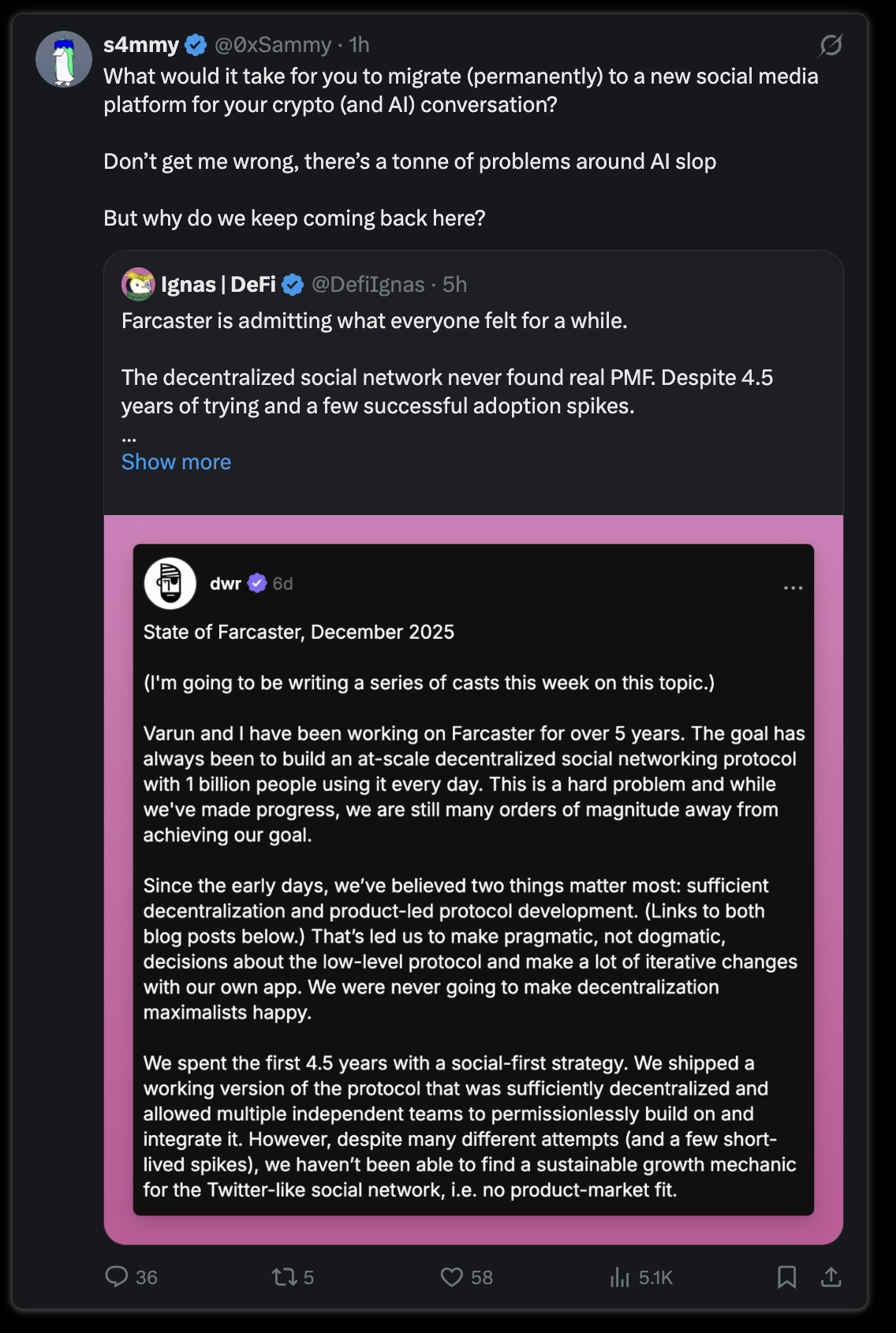The height and width of the screenshot is (1333, 896).
Task: Expand quoted tweet with Show more
Action: [x=176, y=462]
